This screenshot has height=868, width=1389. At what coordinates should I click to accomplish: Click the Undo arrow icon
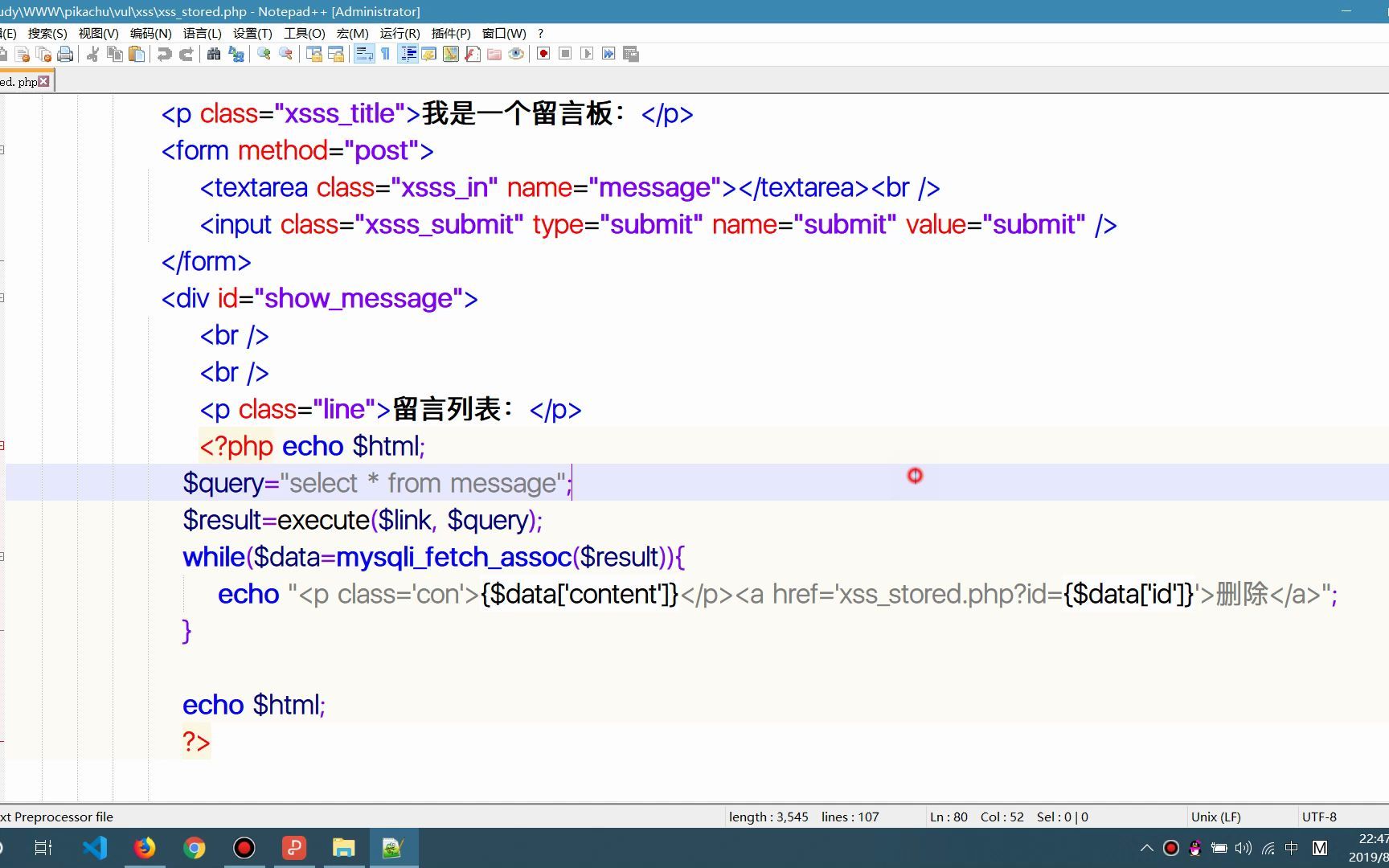[x=164, y=54]
